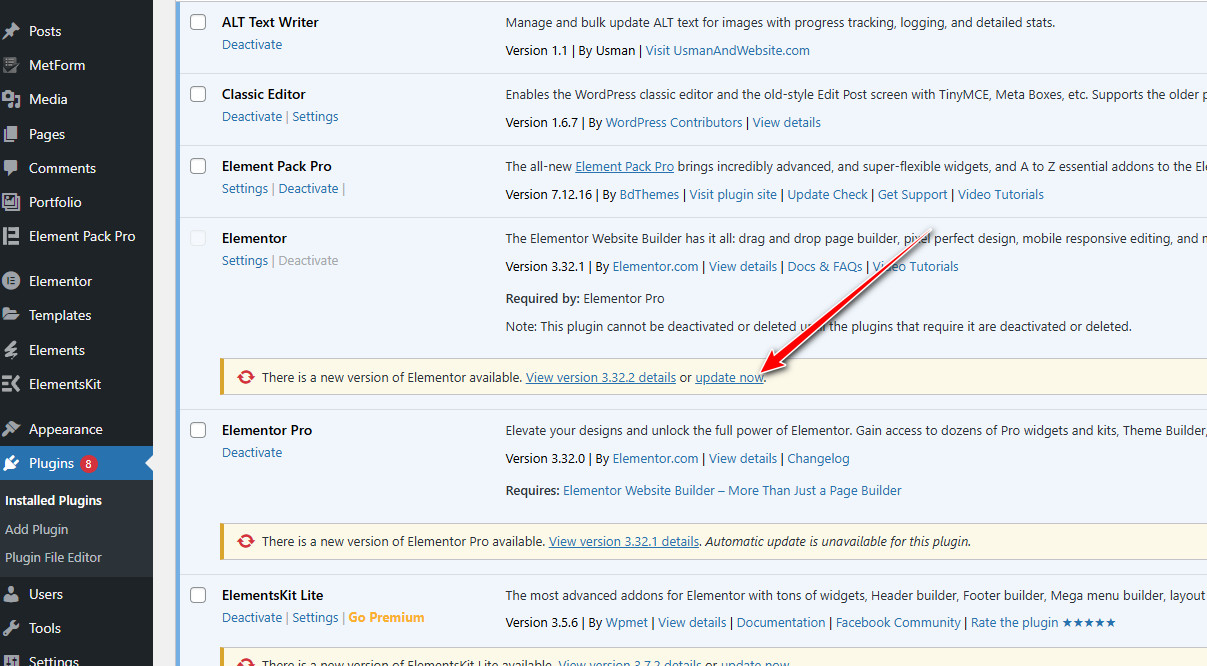The image size is (1207, 666).
Task: Select the Element Pack Pro checkbox
Action: [x=198, y=166]
